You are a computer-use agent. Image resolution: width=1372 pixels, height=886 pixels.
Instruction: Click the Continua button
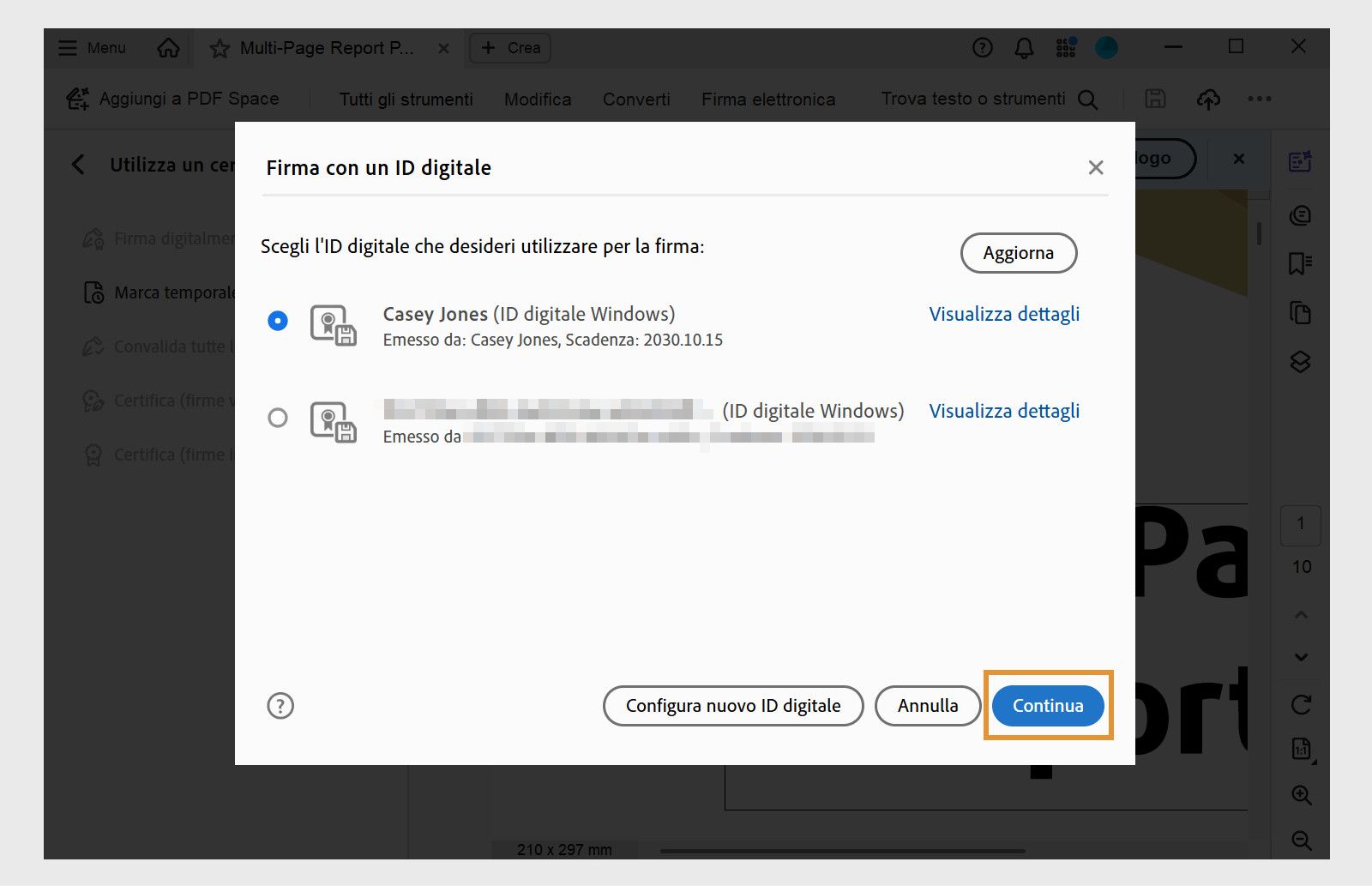point(1047,705)
